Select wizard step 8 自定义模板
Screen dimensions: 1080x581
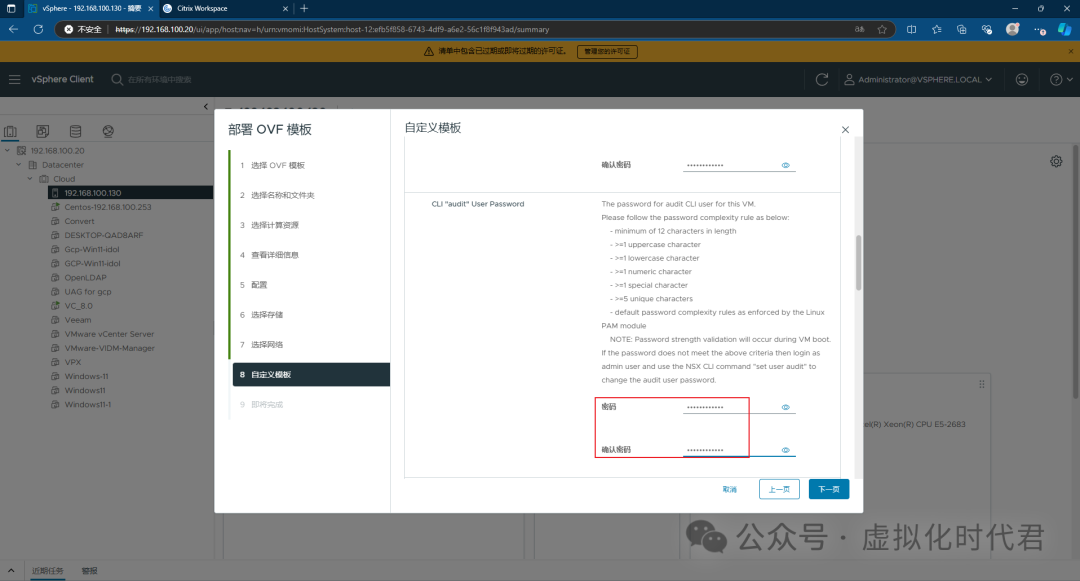coord(311,374)
